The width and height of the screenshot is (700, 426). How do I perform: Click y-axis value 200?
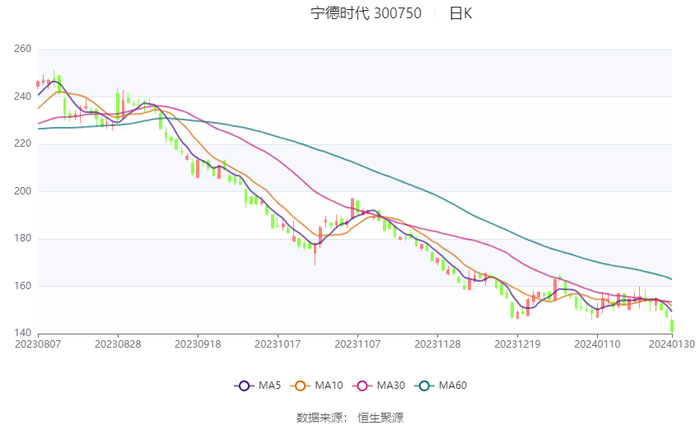[x=23, y=191]
